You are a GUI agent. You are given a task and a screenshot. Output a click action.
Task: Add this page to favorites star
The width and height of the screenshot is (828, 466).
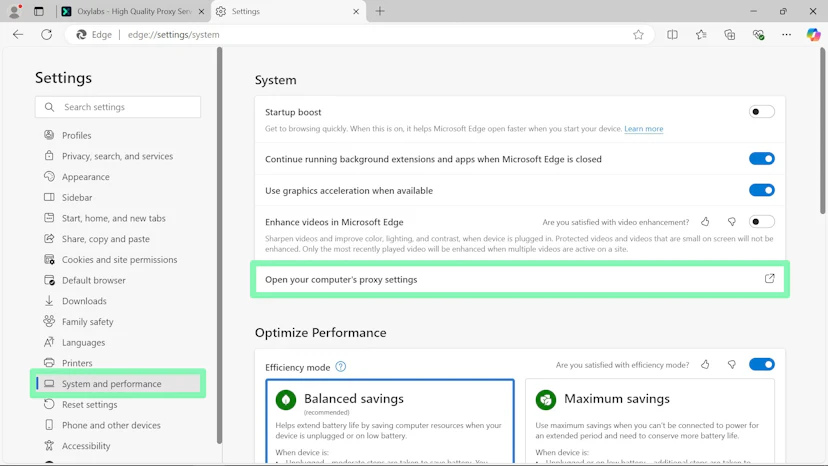[638, 34]
